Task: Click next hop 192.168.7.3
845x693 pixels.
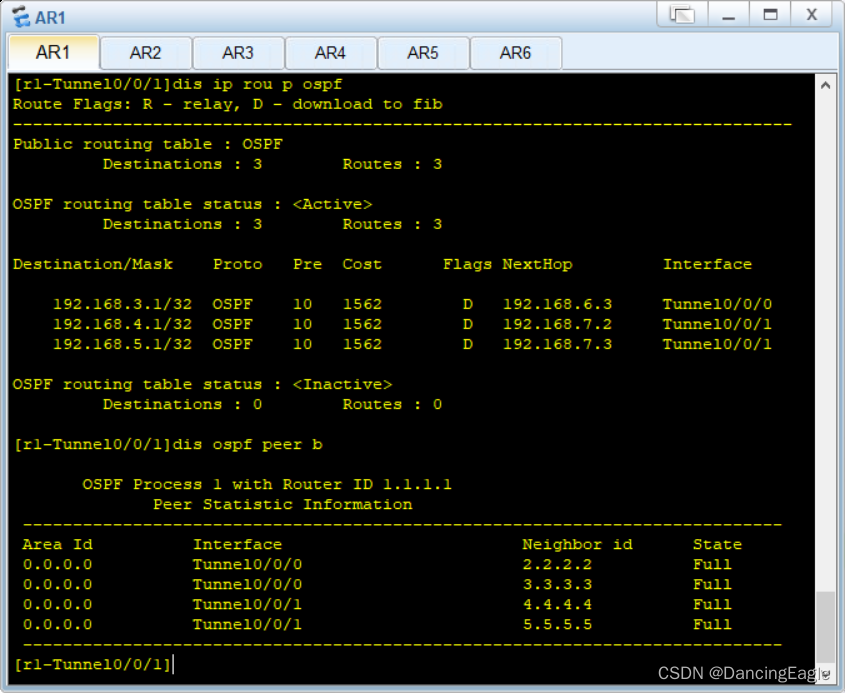Action: 557,344
